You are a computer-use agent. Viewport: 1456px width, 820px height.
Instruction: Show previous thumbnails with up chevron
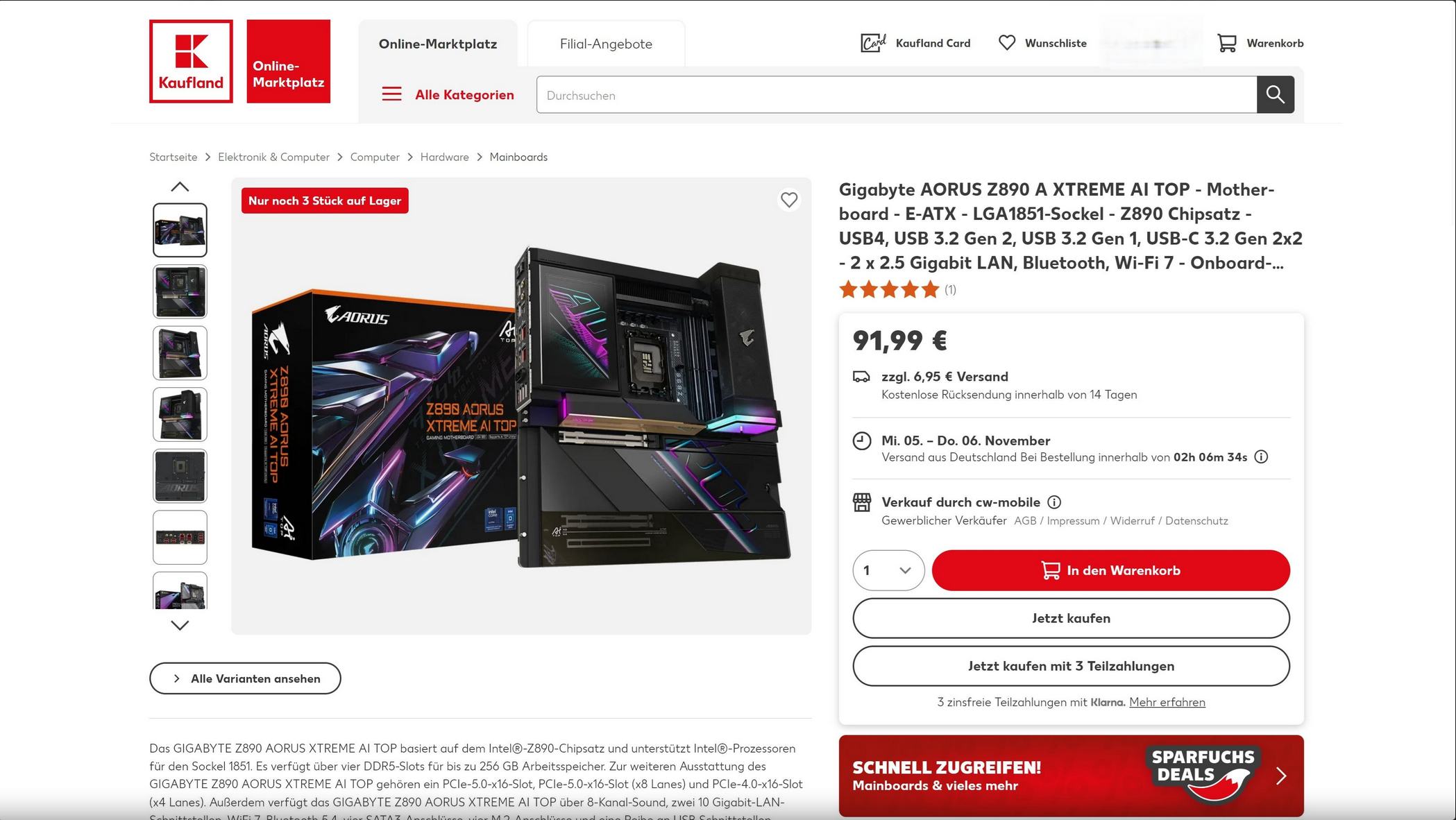click(x=180, y=187)
